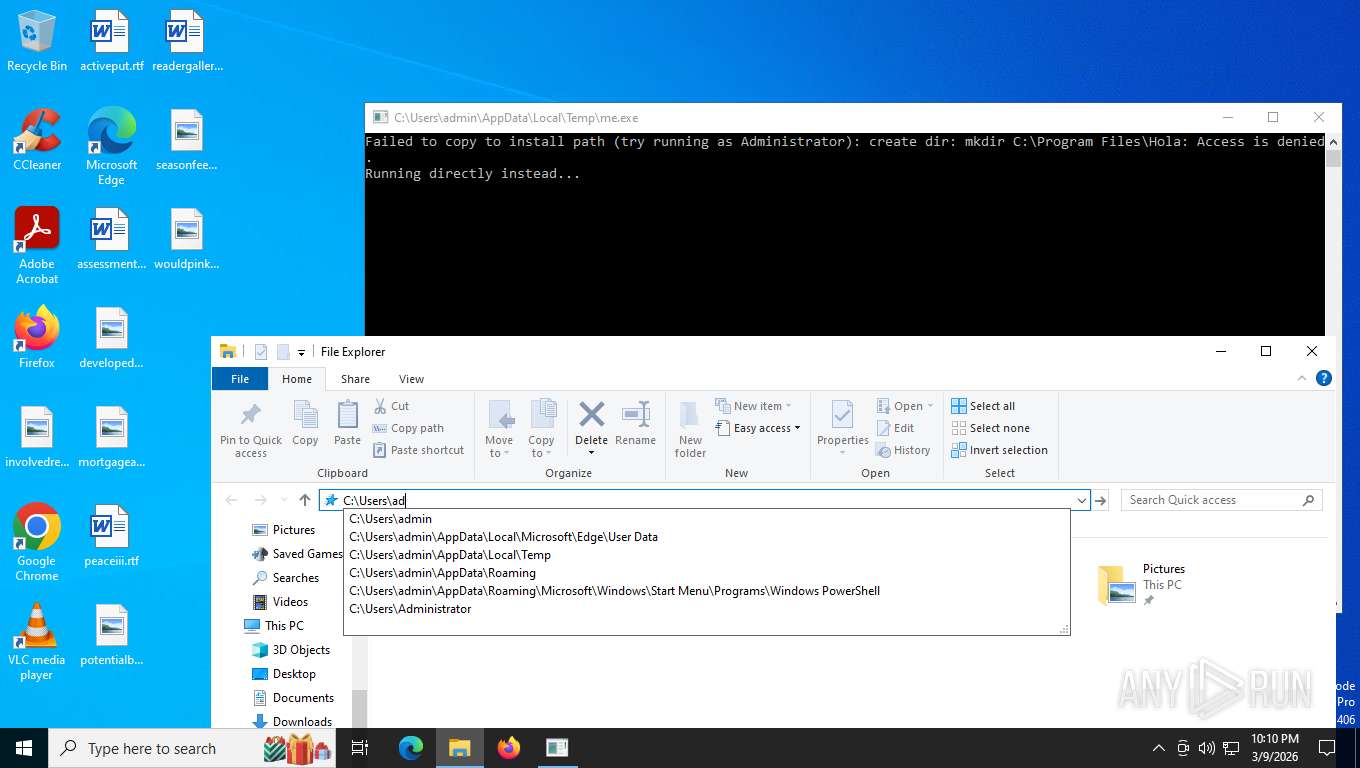Screen dimensions: 1360x768
Task: Click the Properties button in ribbon
Action: coord(843,428)
